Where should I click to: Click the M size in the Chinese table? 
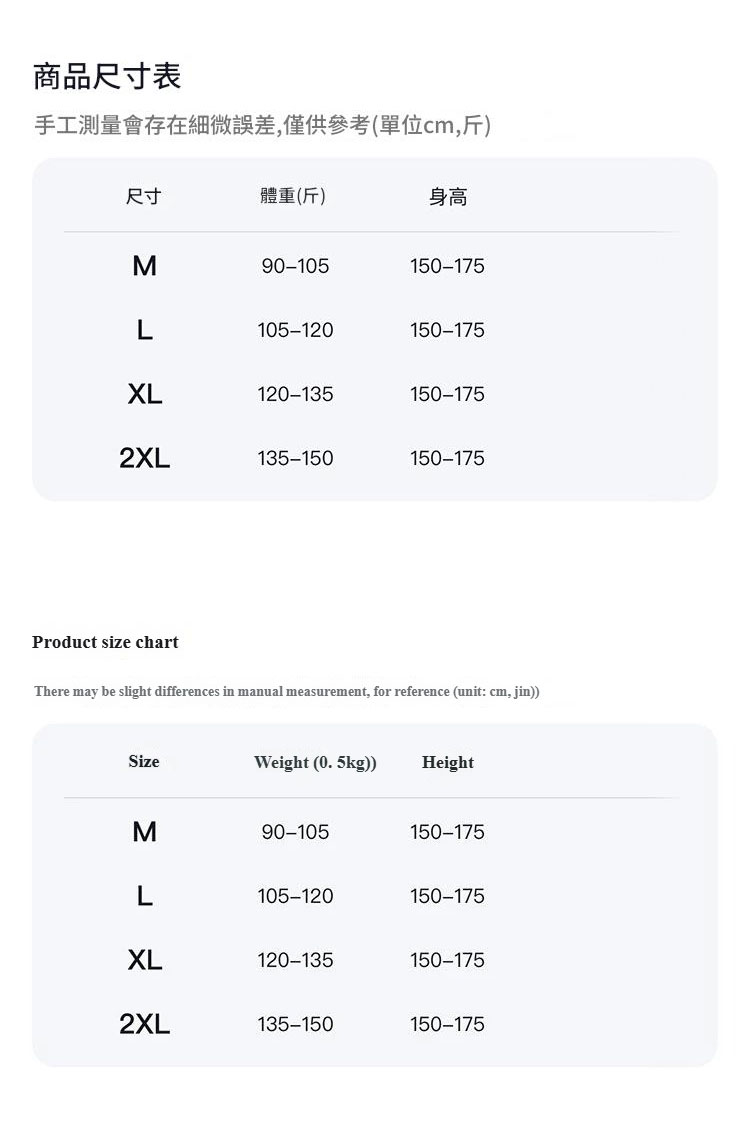click(x=144, y=266)
